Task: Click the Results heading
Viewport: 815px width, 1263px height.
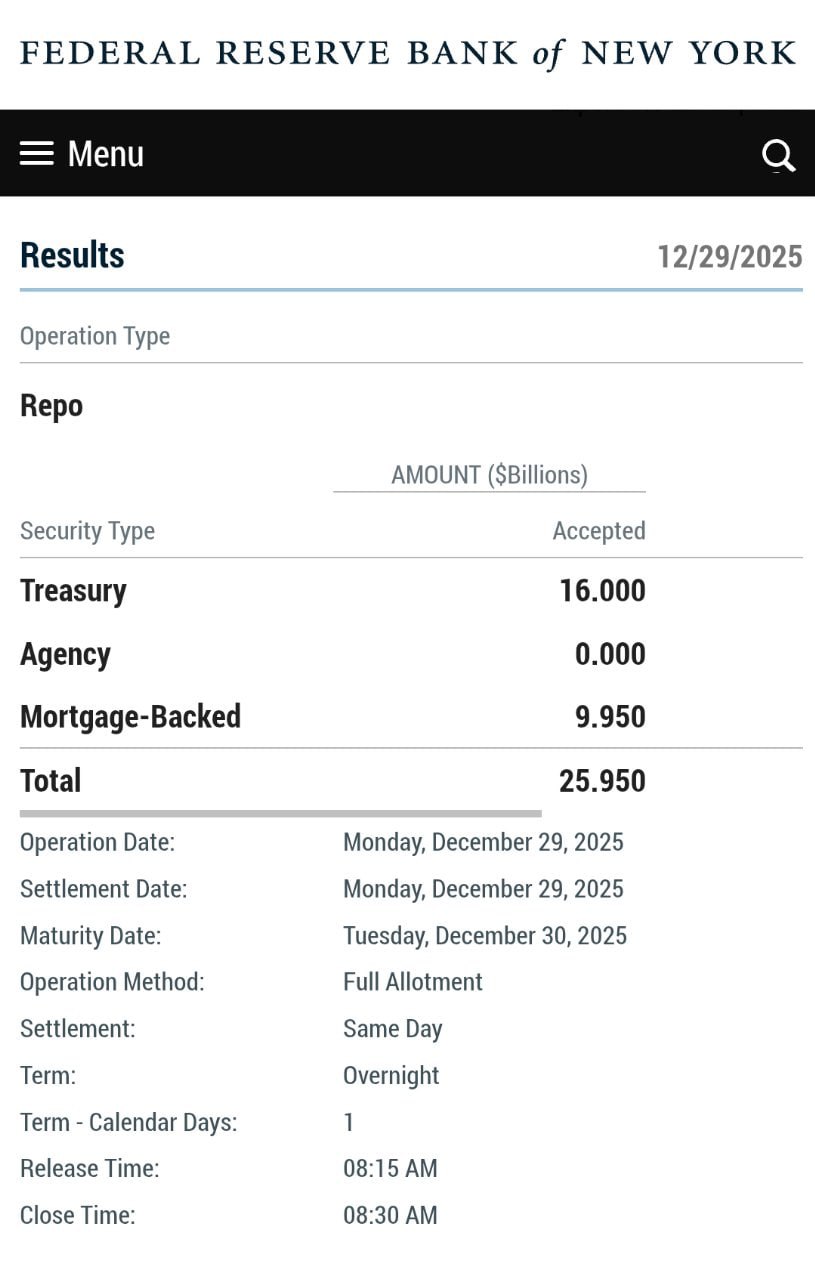Action: coord(72,255)
